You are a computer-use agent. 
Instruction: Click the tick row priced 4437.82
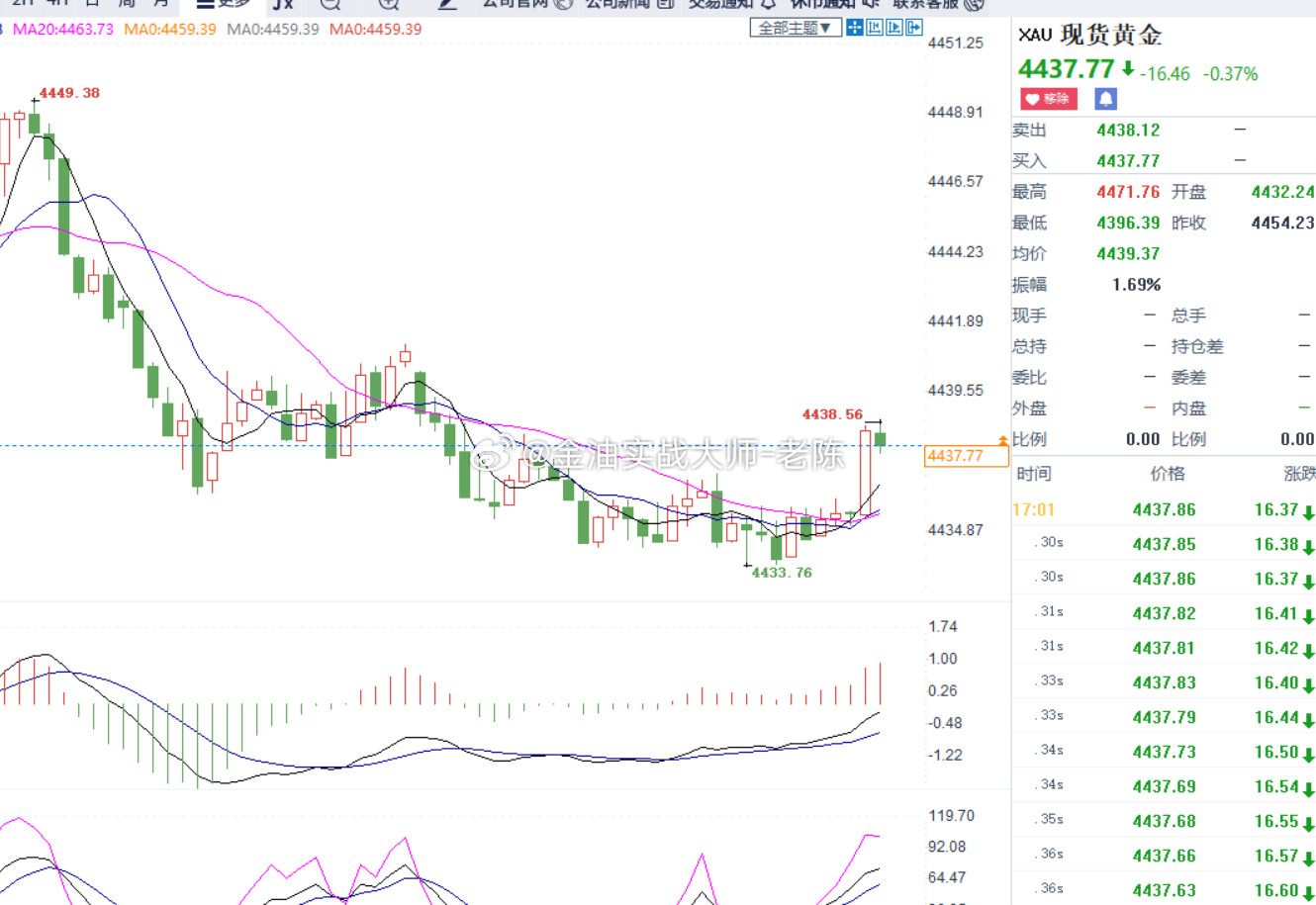click(1164, 614)
